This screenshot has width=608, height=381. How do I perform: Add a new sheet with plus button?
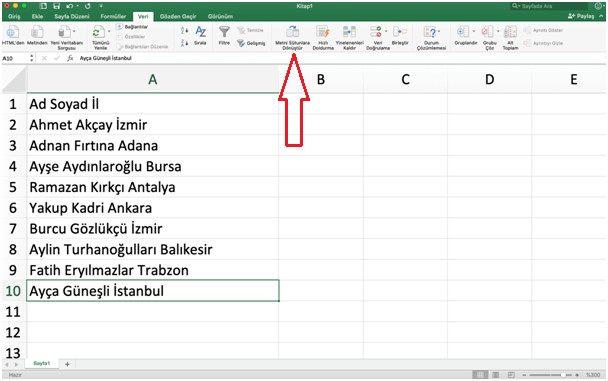pos(67,364)
